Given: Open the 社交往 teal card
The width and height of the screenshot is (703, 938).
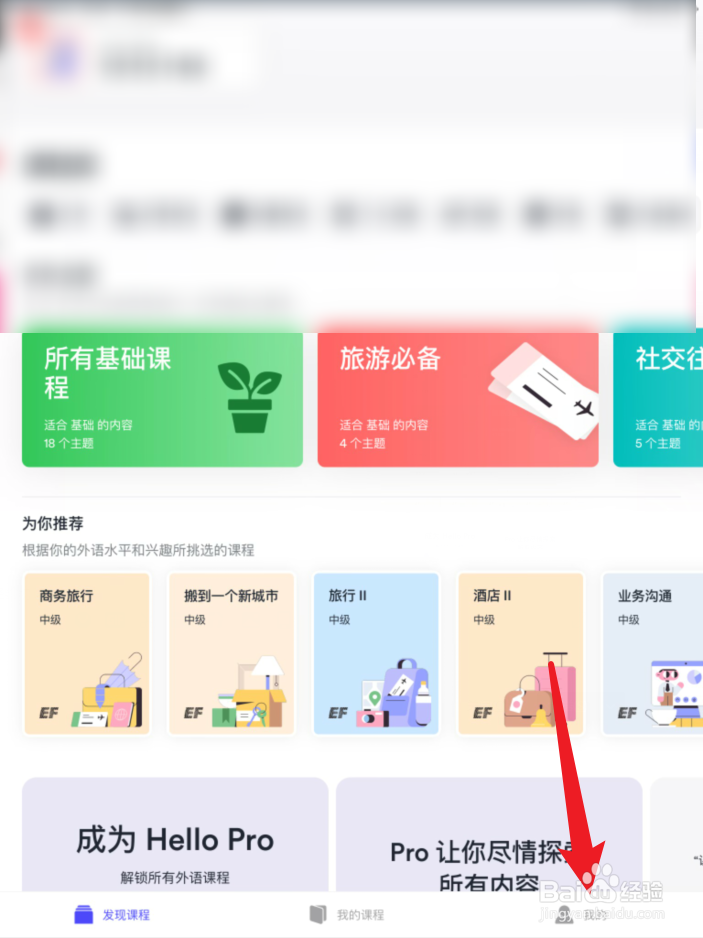Looking at the screenshot, I should [x=658, y=400].
